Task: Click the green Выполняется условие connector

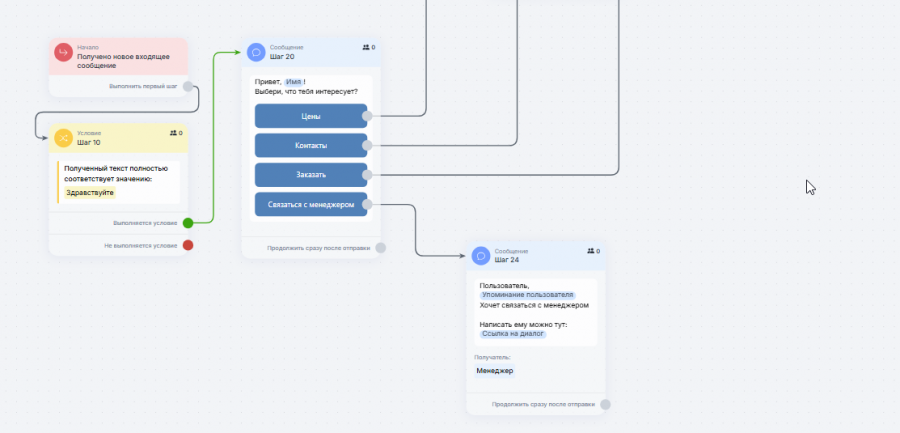Action: click(x=188, y=223)
